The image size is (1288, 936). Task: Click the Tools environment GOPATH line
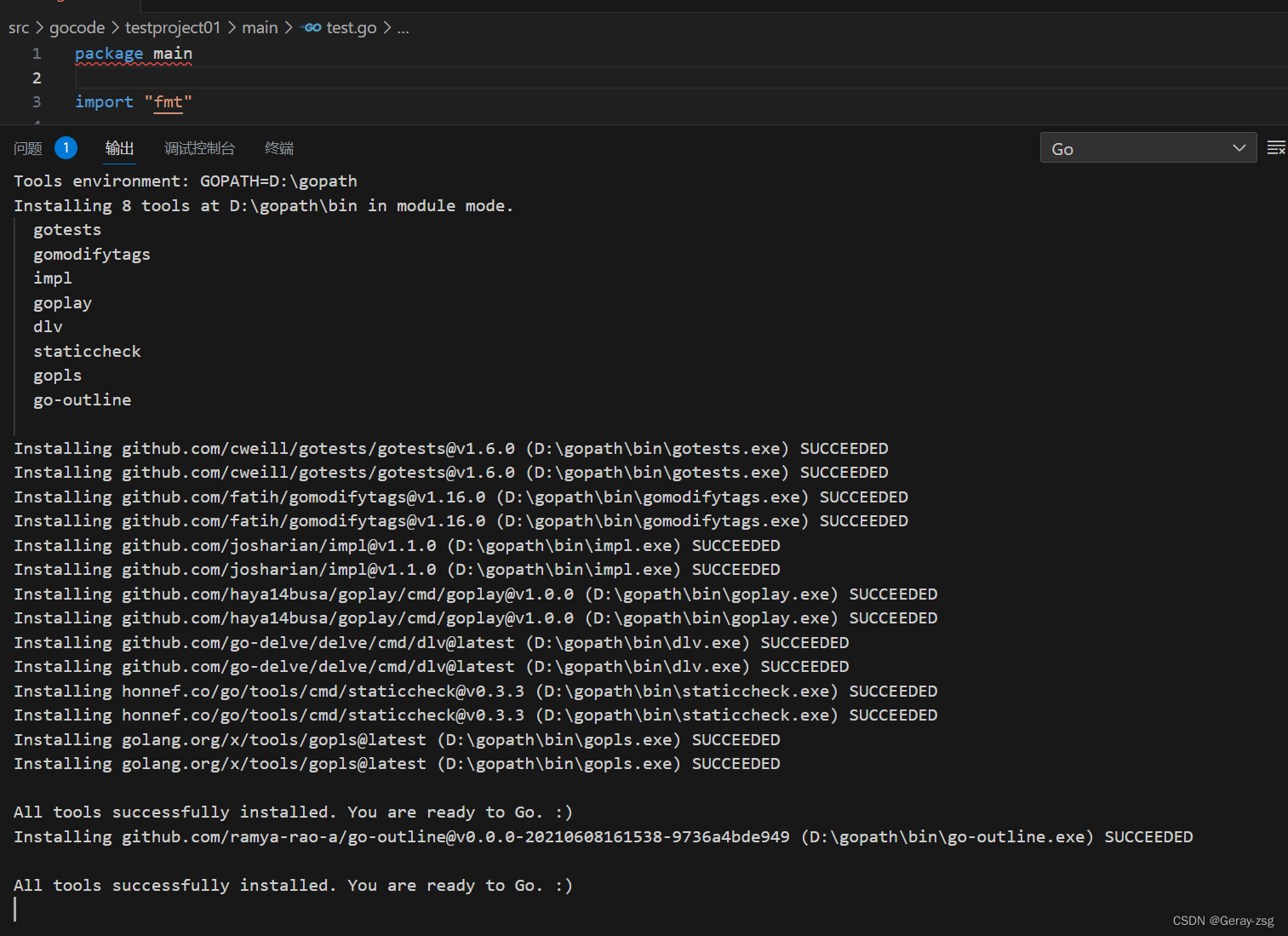pyautogui.click(x=186, y=181)
